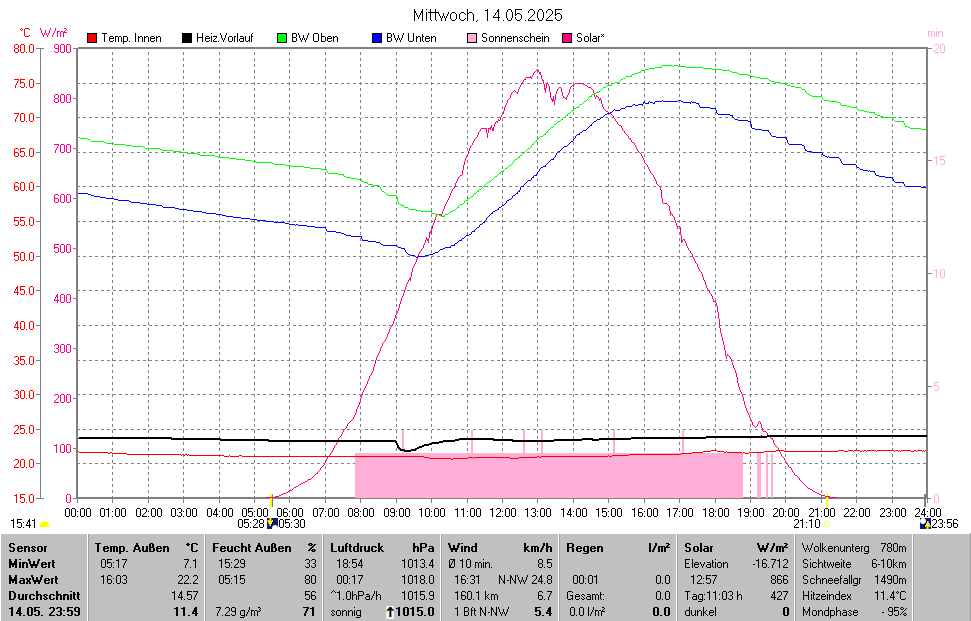Click the Temp. Außen column header
This screenshot has height=621, width=971.
point(132,548)
